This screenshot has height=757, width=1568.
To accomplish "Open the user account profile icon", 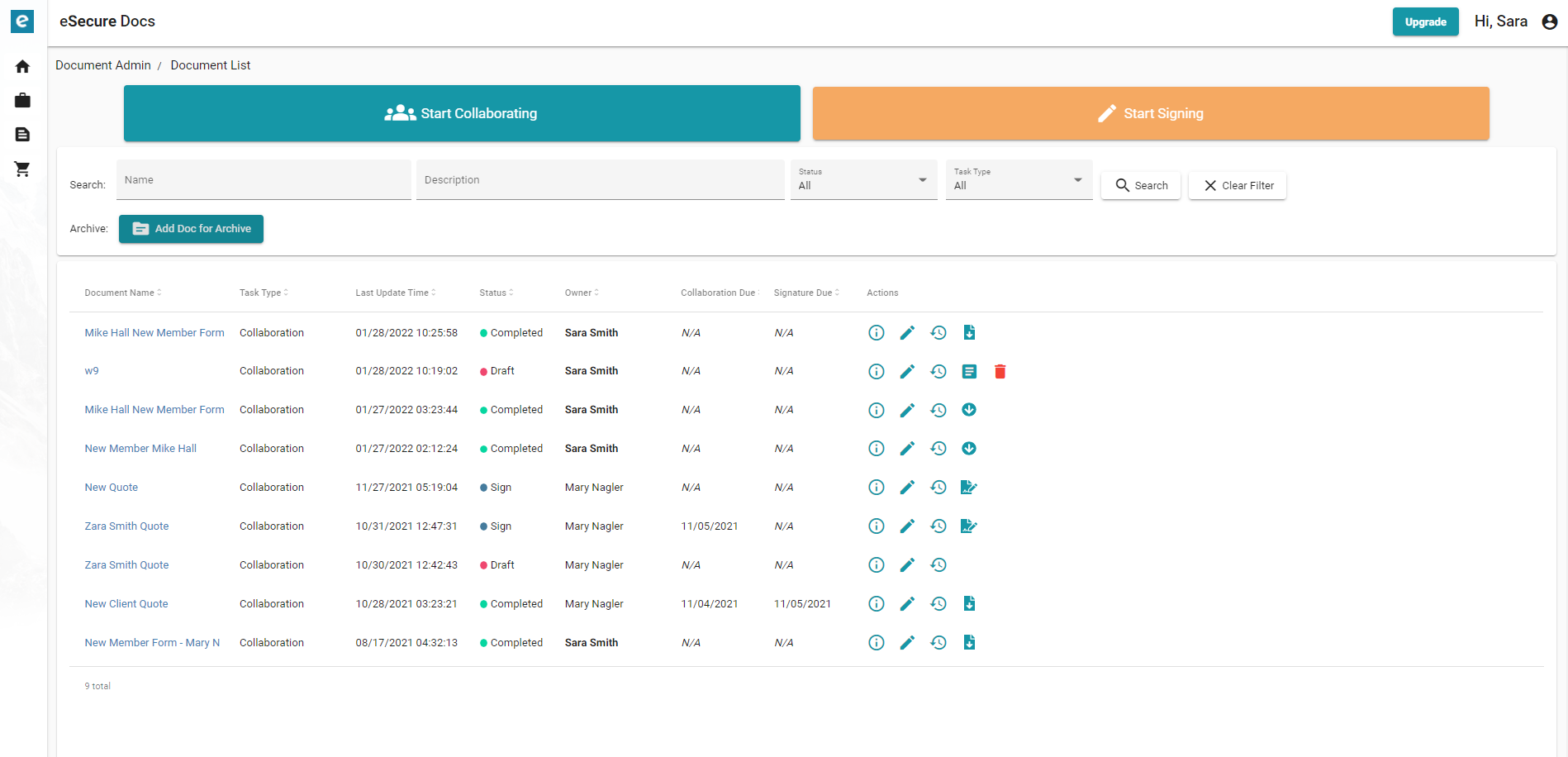I will point(1549,21).
